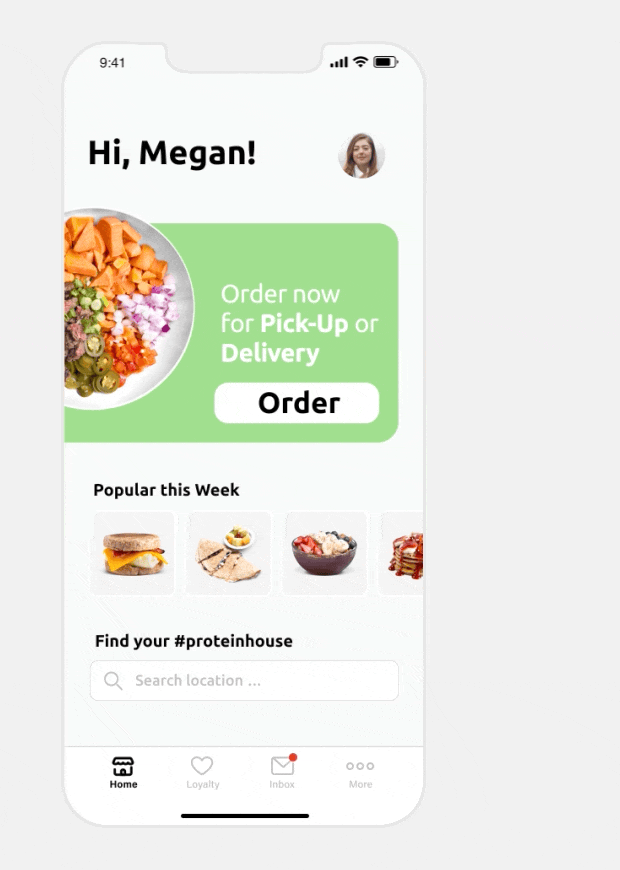This screenshot has height=870, width=620.
Task: Open Megan's profile avatar
Action: (x=361, y=155)
